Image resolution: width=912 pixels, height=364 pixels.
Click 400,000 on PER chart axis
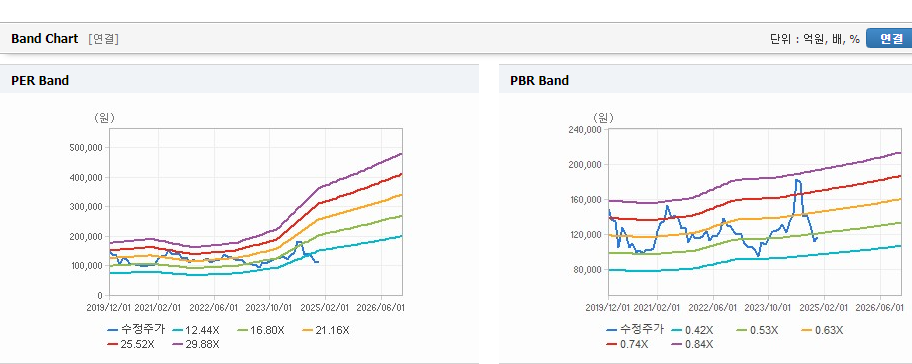click(86, 177)
